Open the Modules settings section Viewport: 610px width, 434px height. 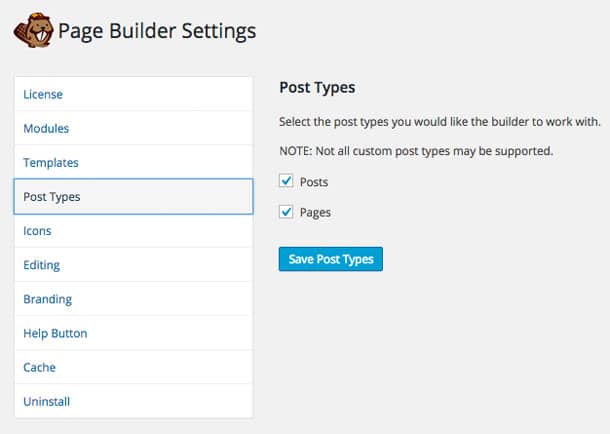pyautogui.click(x=133, y=128)
